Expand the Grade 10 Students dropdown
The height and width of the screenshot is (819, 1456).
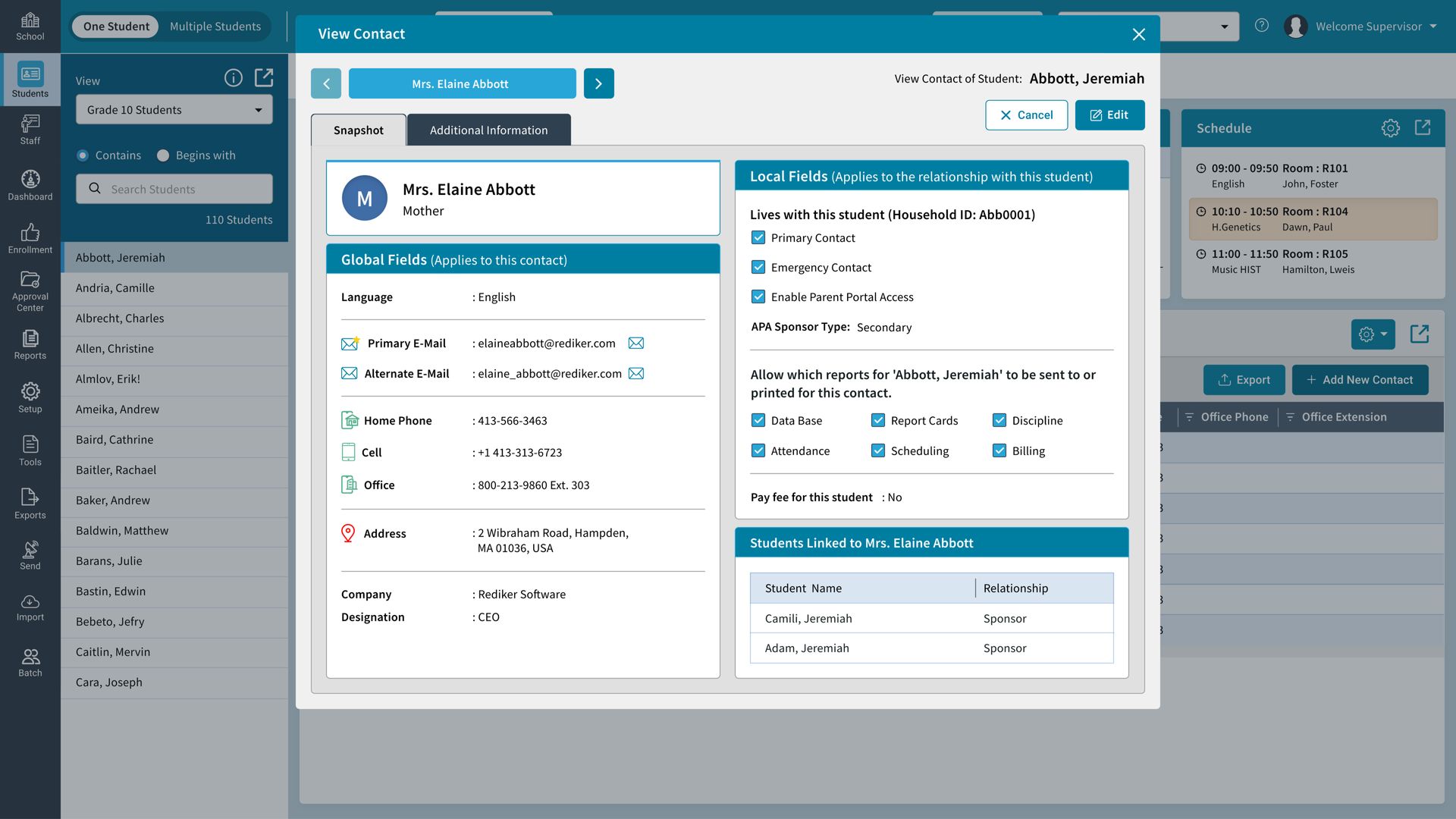point(174,110)
